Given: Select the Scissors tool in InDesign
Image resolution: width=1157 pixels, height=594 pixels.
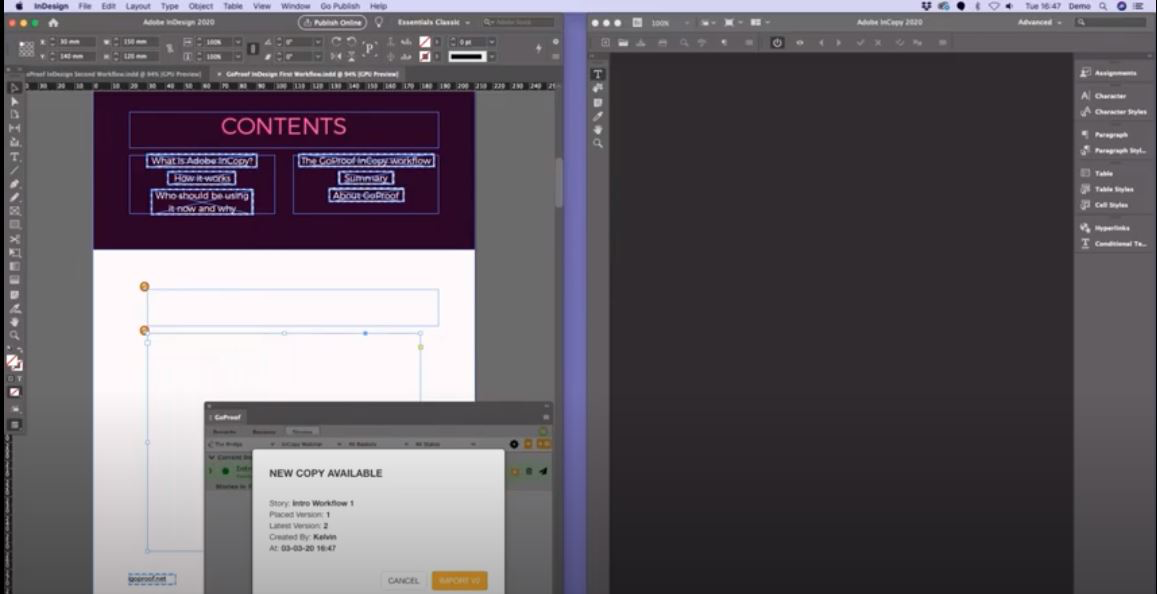Looking at the screenshot, I should point(14,238).
